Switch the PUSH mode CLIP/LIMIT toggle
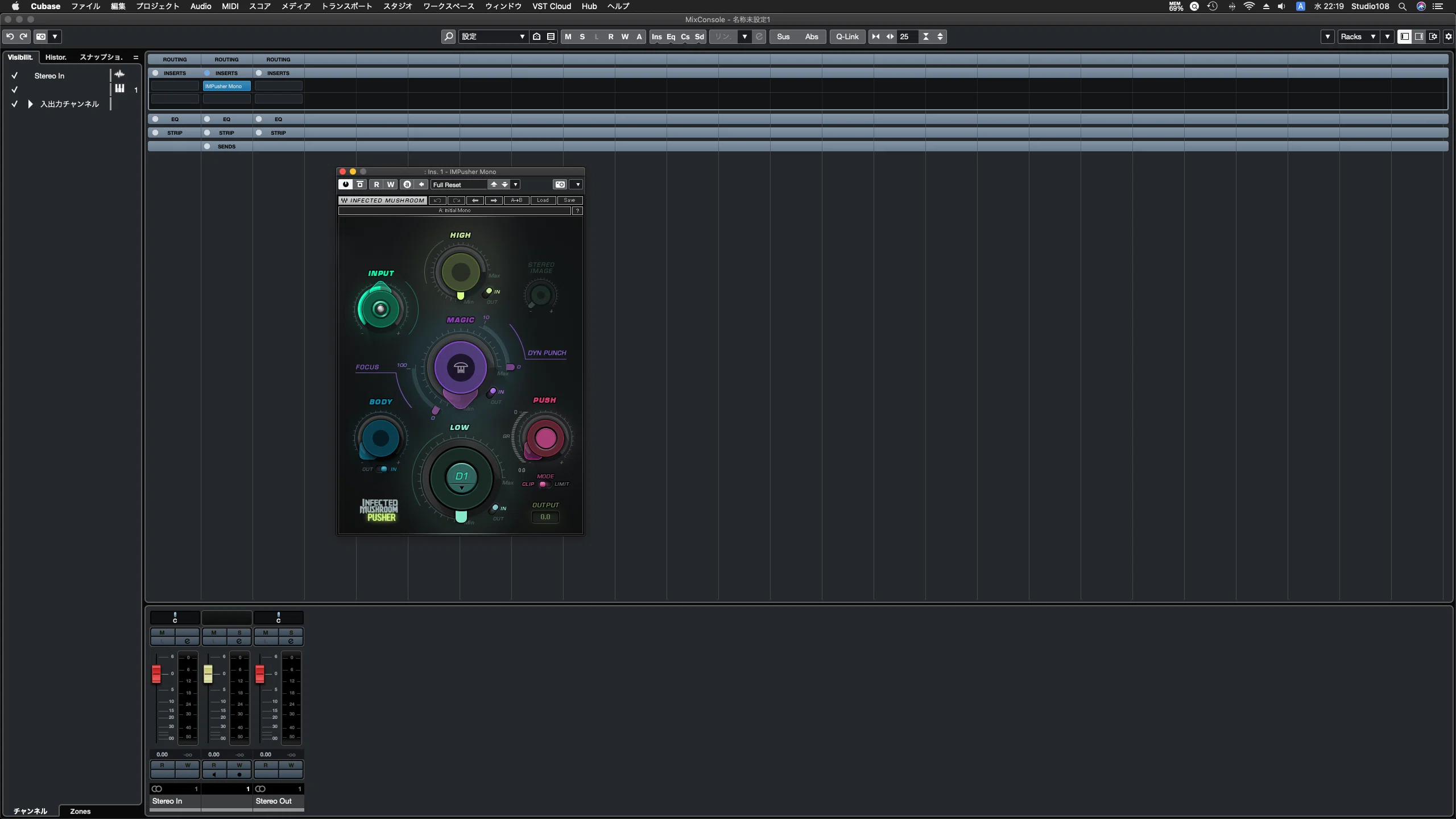 [x=544, y=484]
